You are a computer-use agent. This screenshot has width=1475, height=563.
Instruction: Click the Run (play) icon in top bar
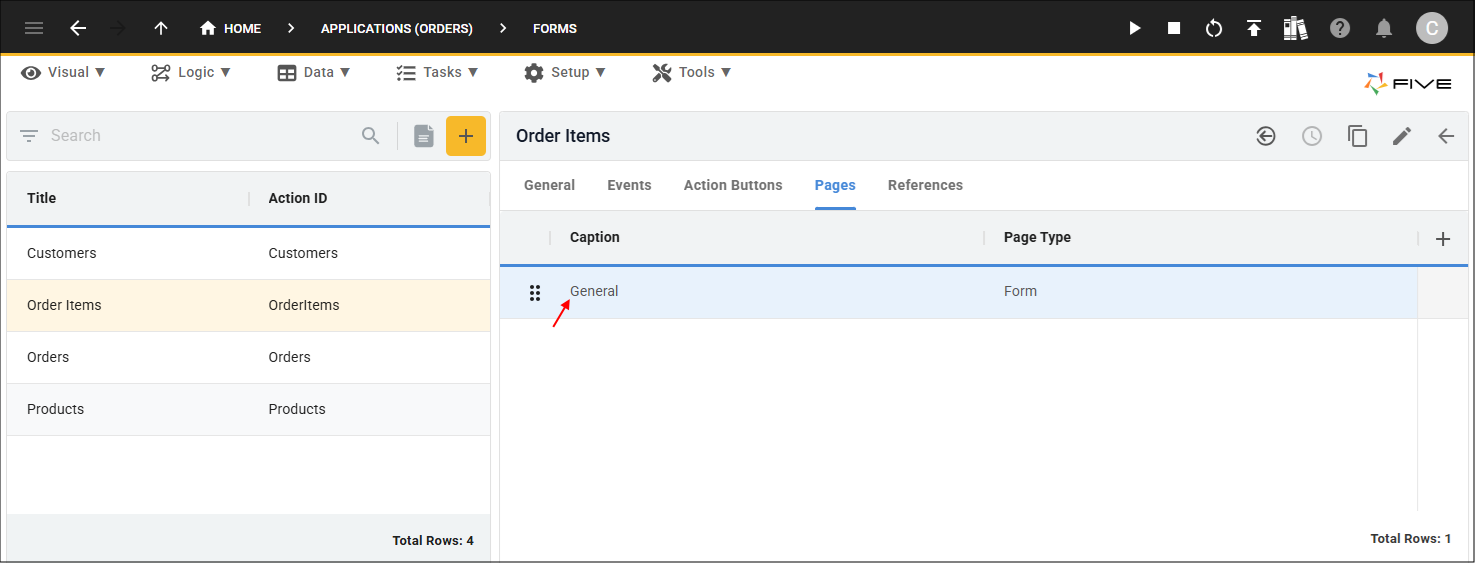pyautogui.click(x=1135, y=28)
